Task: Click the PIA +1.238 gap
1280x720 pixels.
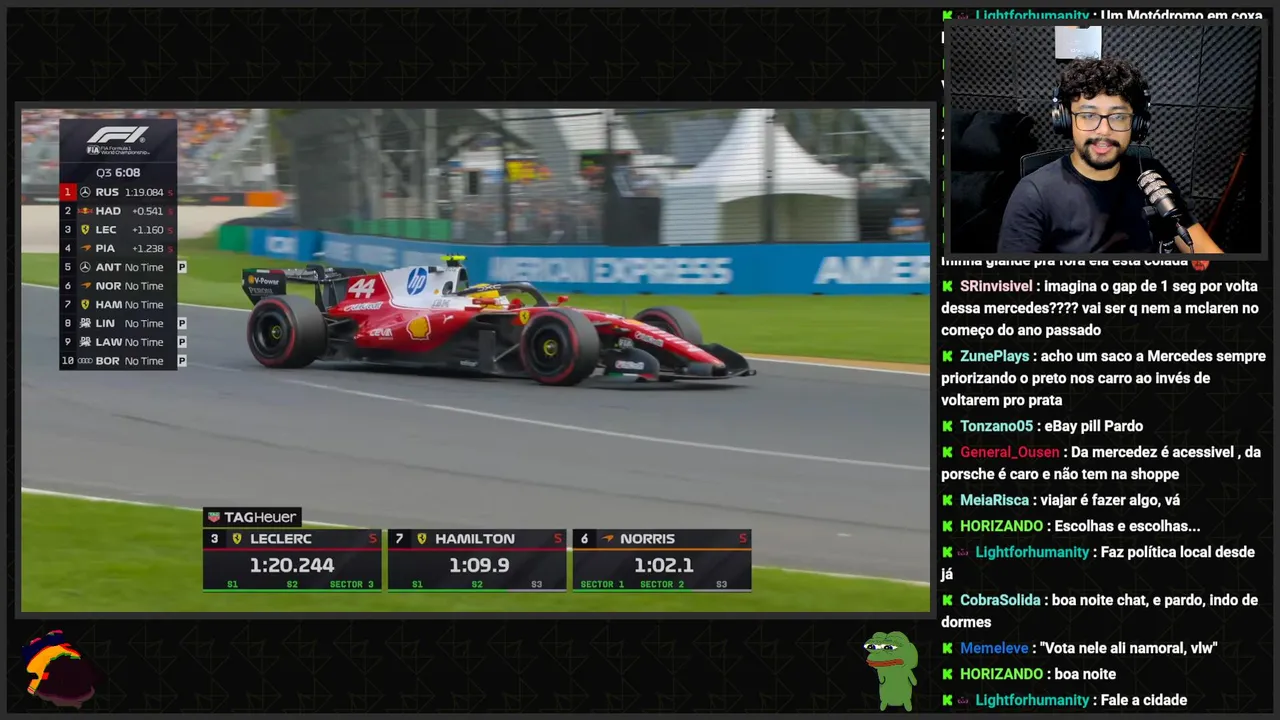Action: [147, 248]
